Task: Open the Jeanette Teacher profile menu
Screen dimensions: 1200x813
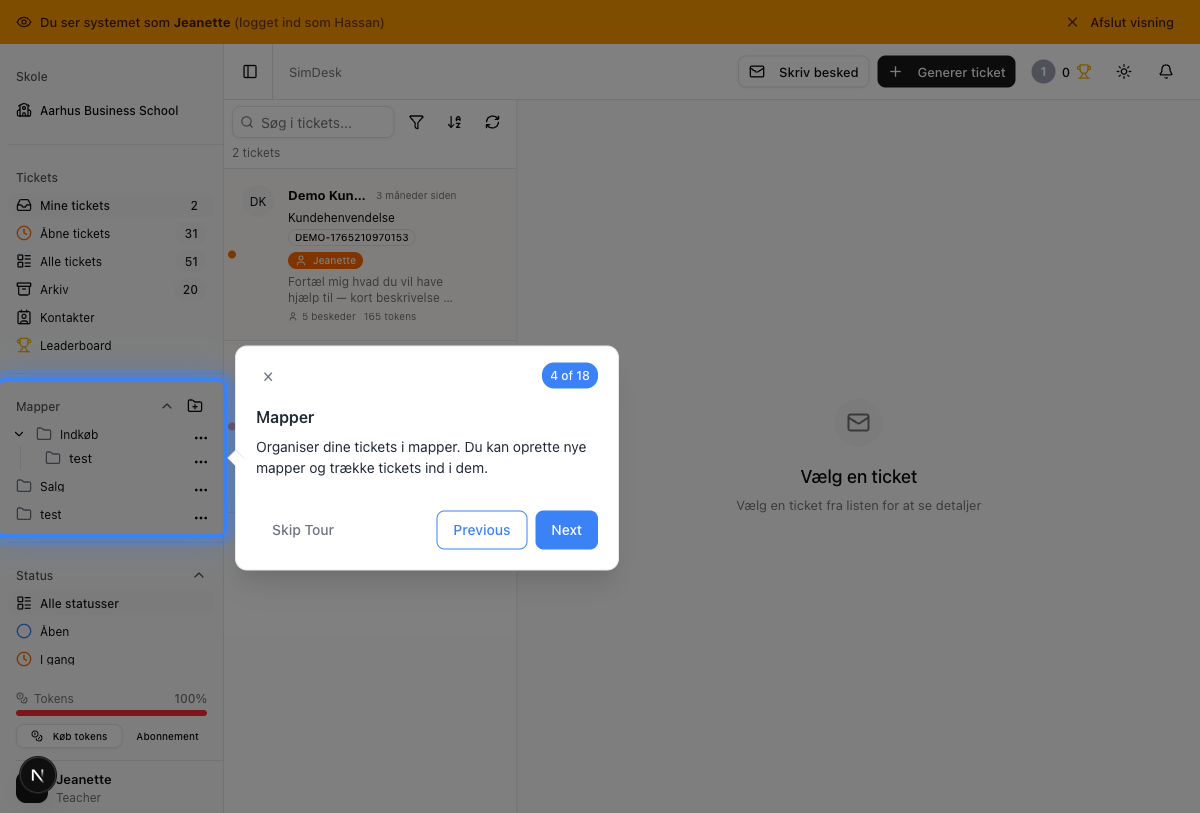Action: 111,787
